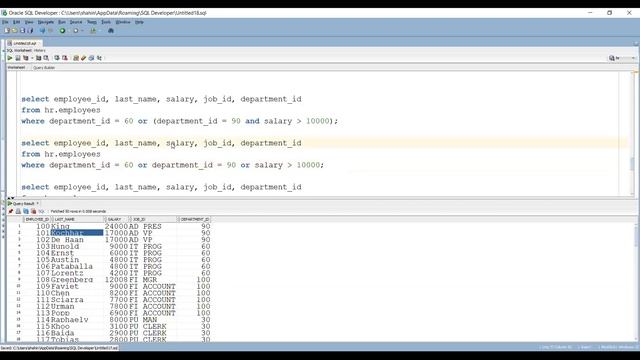Open the Back button dropdown arrow
This screenshot has height=360, width=640.
click(x=69, y=31)
